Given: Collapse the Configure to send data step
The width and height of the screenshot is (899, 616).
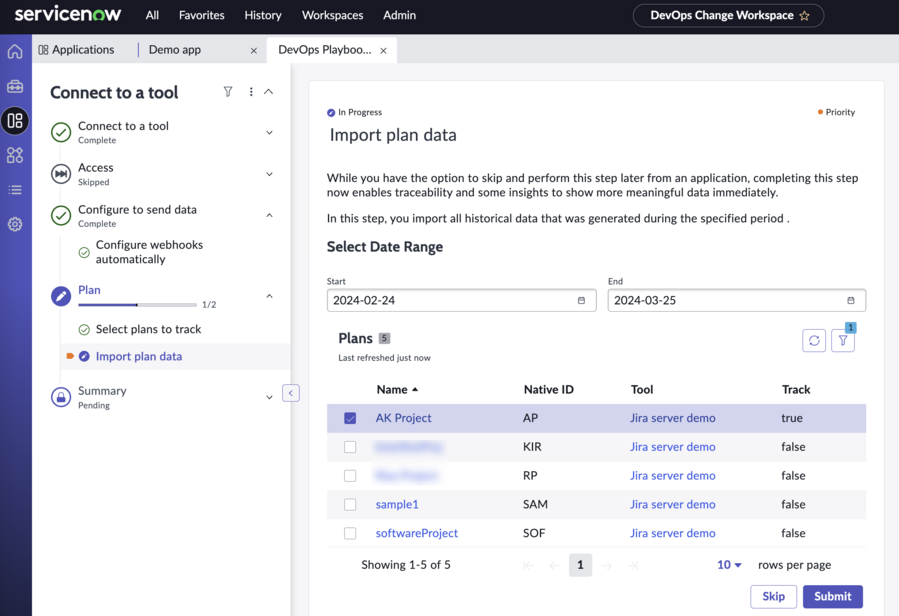Looking at the screenshot, I should click(269, 216).
